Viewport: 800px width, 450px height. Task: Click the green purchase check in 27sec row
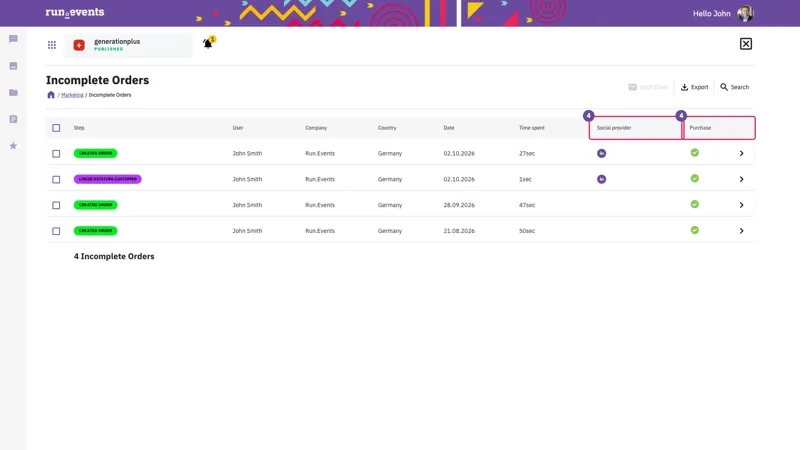point(694,153)
